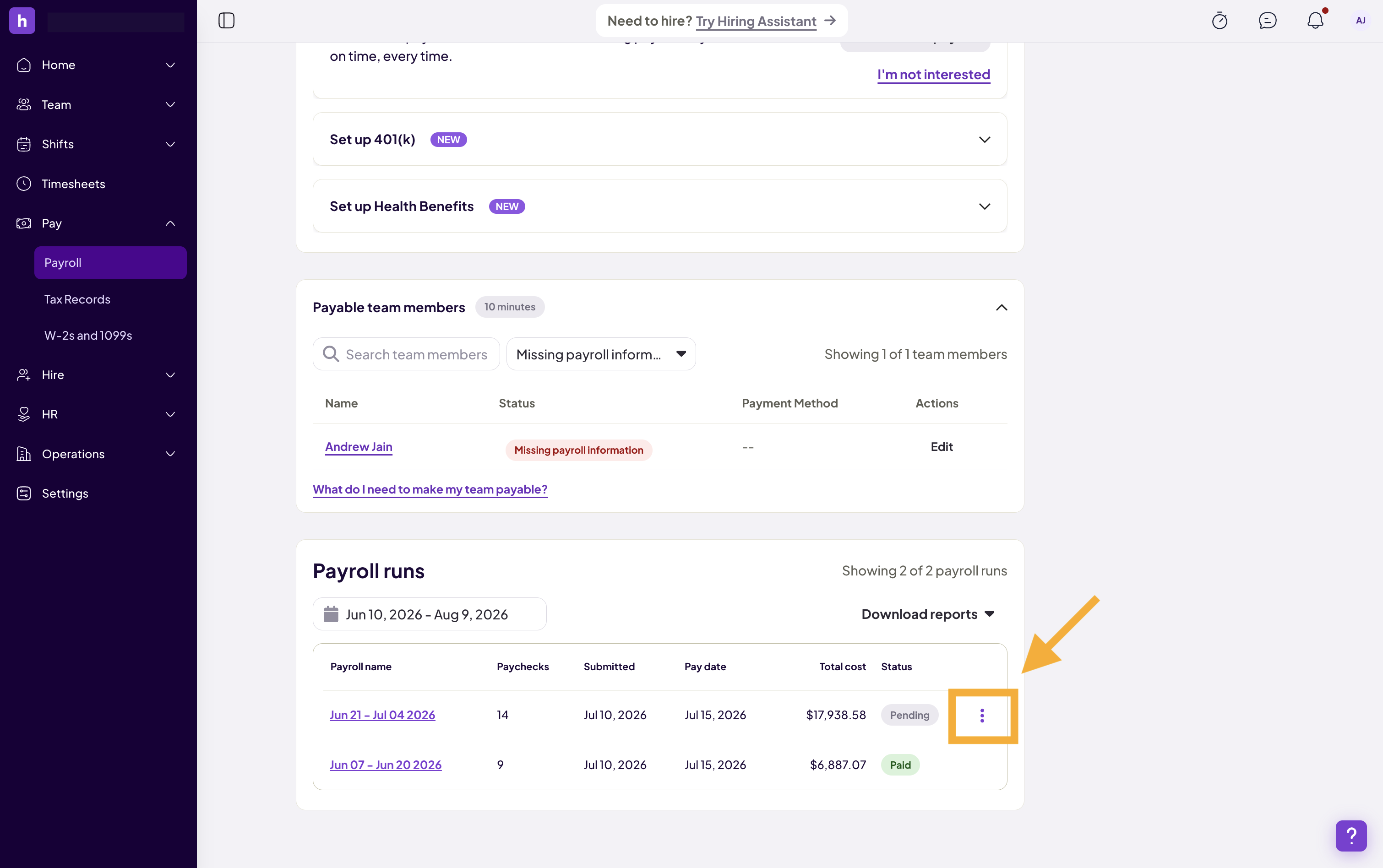Click the Payment Method column header

pyautogui.click(x=790, y=404)
